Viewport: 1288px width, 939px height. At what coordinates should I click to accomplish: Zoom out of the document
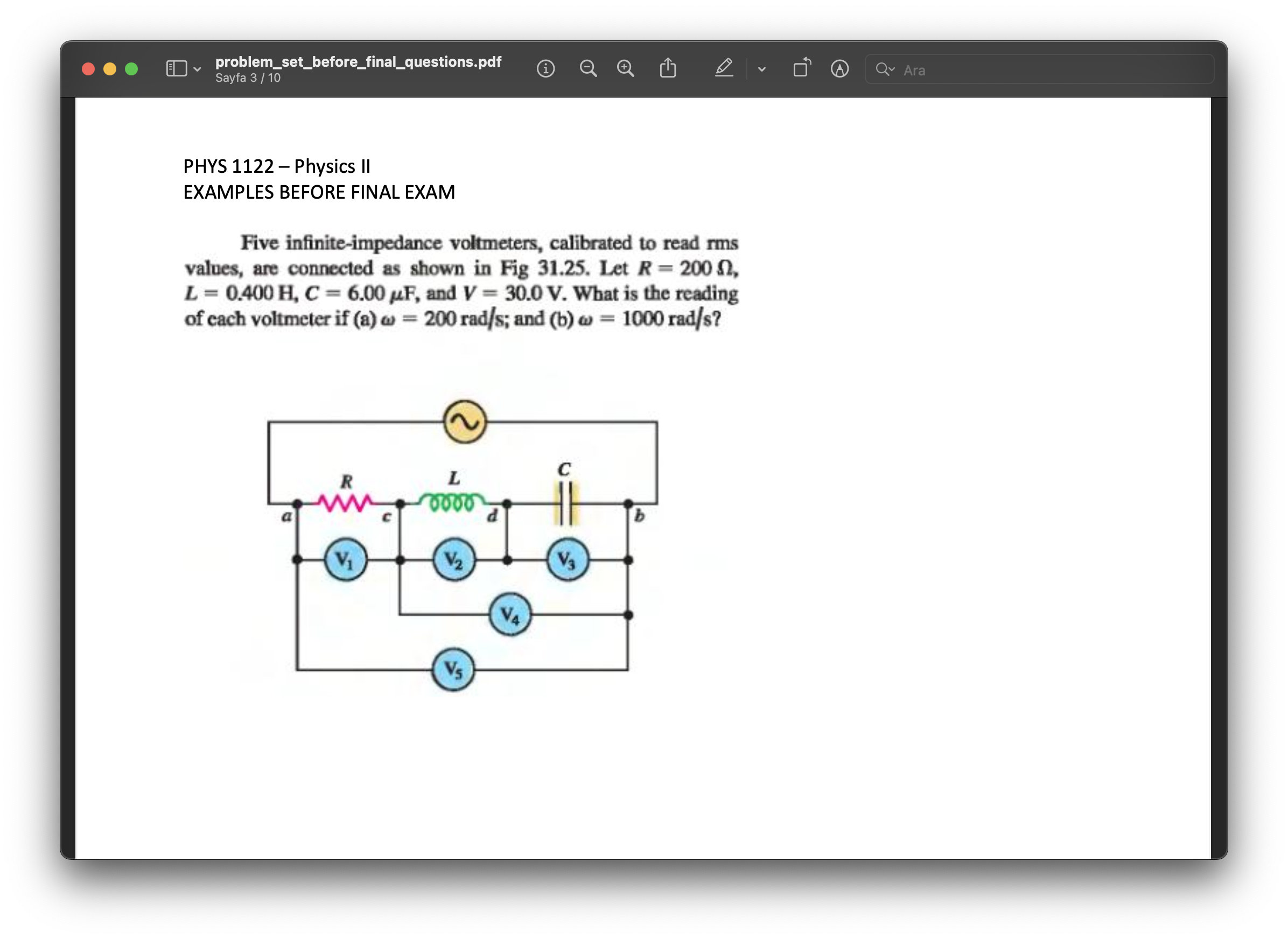point(587,69)
